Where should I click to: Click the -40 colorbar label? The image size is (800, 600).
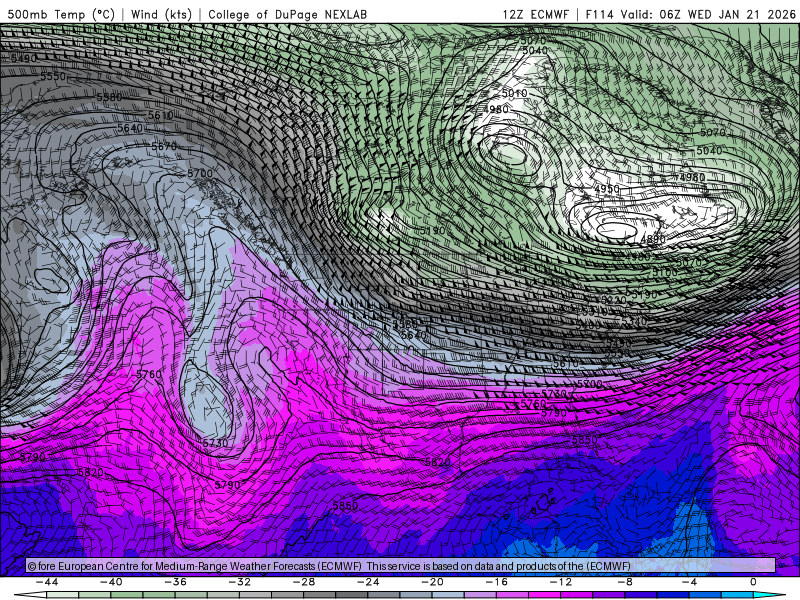pyautogui.click(x=111, y=582)
